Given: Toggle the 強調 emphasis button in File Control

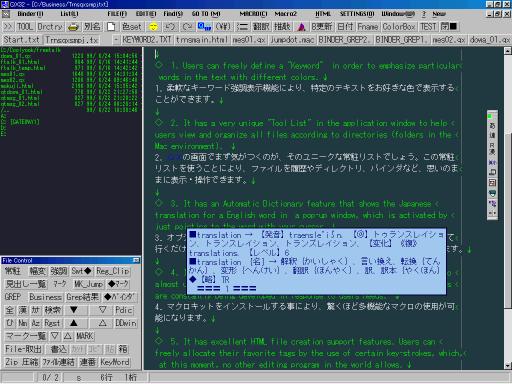Looking at the screenshot, I should (x=59, y=271).
